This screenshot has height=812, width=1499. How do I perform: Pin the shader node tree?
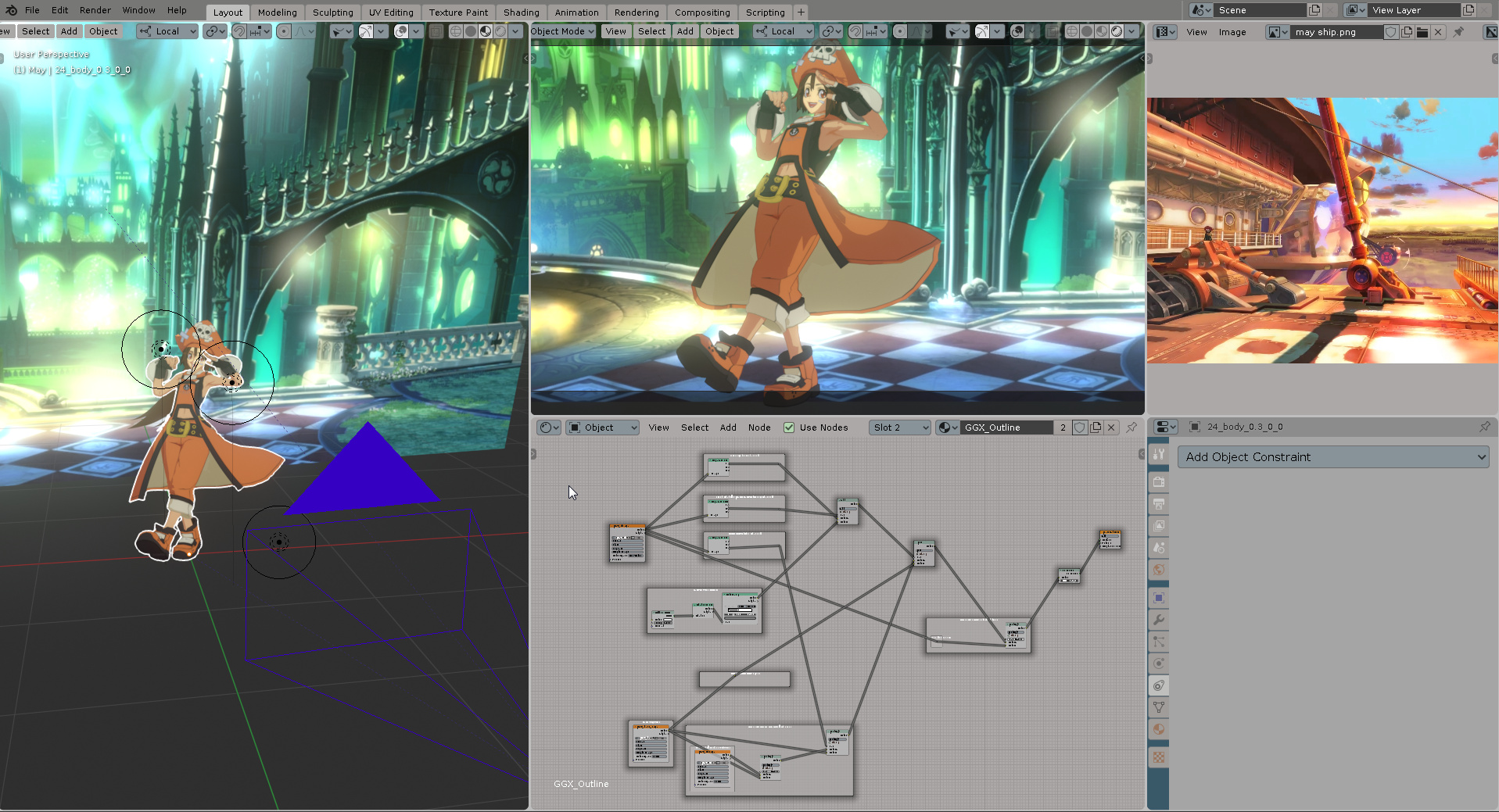pos(1131,427)
